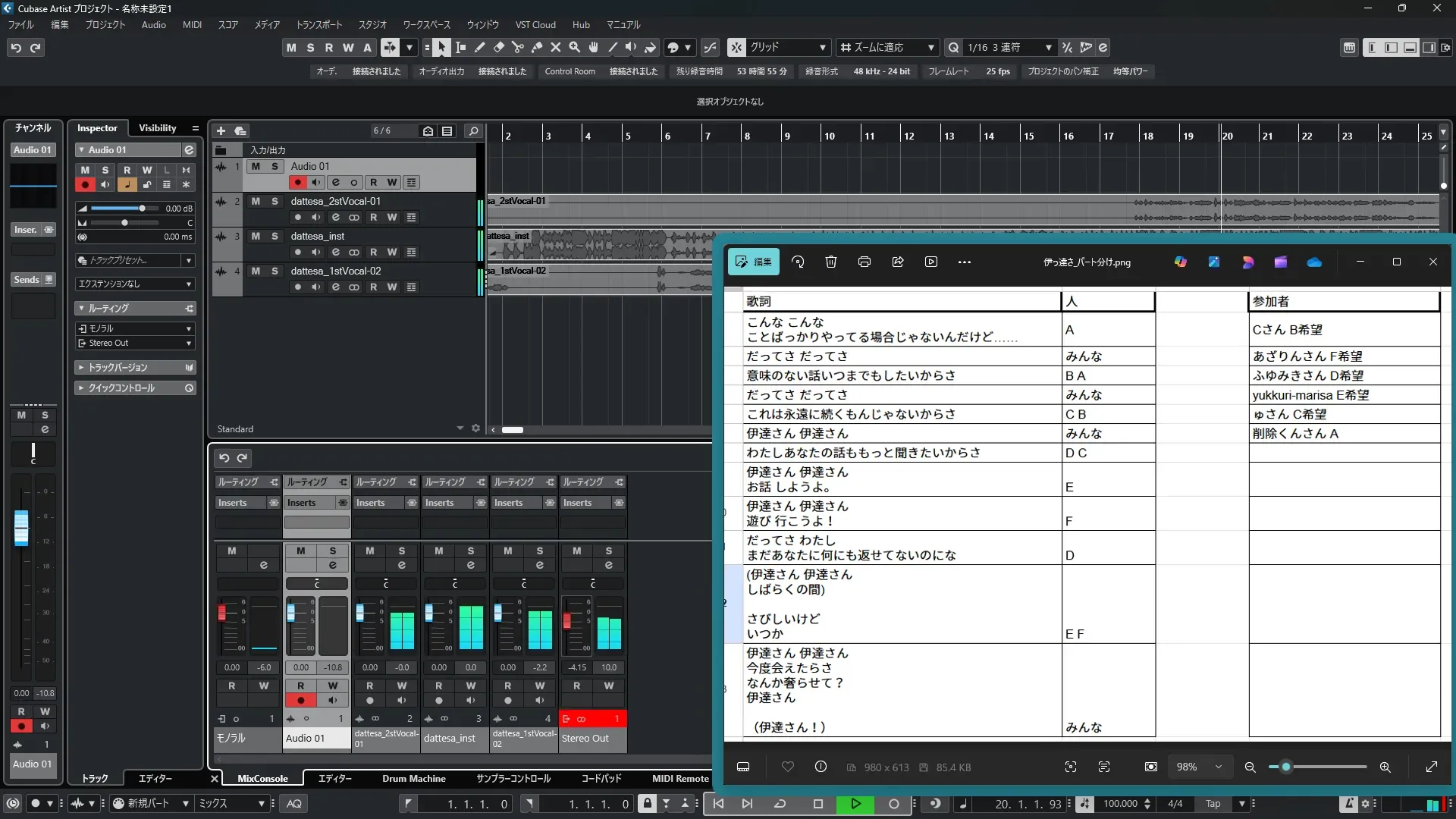Switch to the Drum Machine tab

413,779
